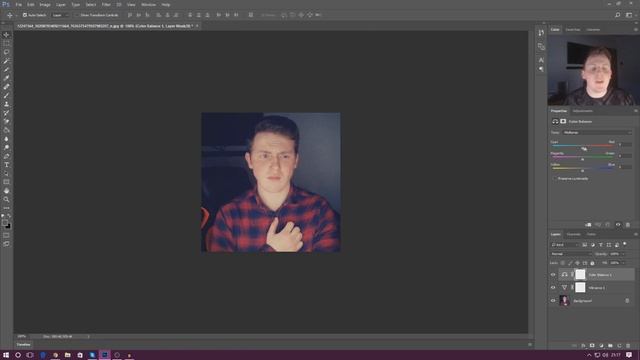Hide the Background layer
Screen dimensions: 640x360
tap(553, 301)
